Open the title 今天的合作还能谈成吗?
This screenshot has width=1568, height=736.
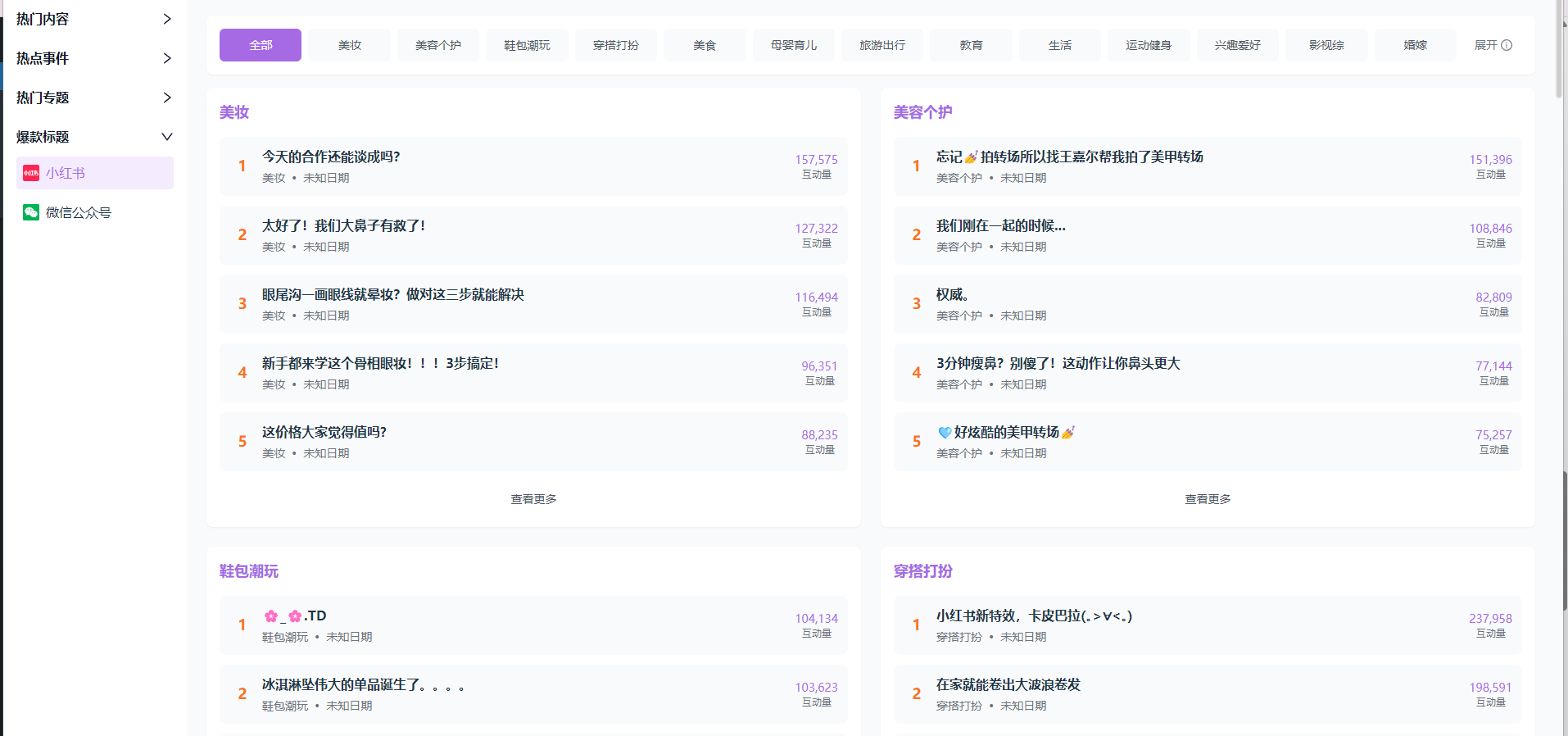point(331,157)
